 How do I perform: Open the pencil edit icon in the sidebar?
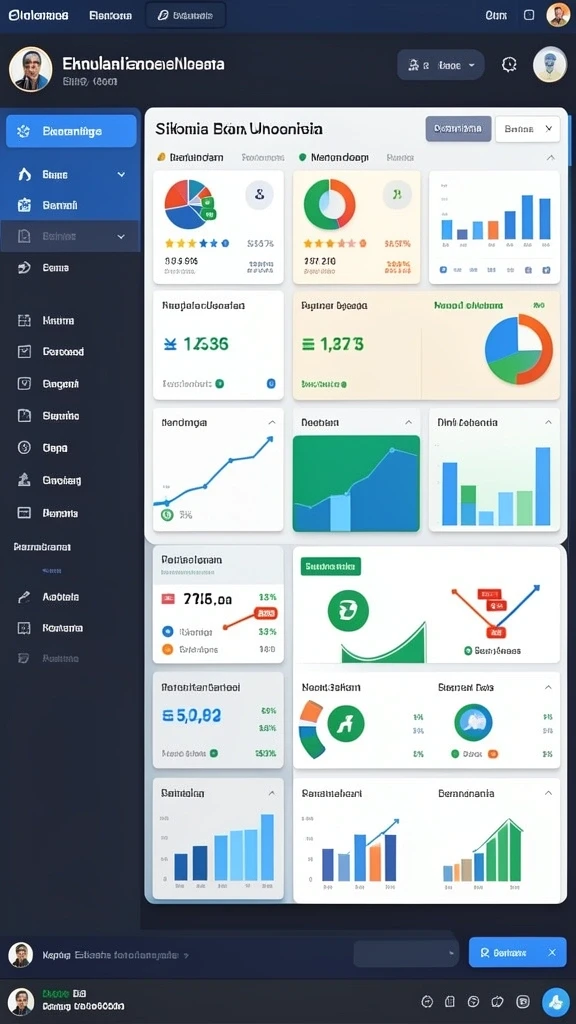pyautogui.click(x=24, y=596)
